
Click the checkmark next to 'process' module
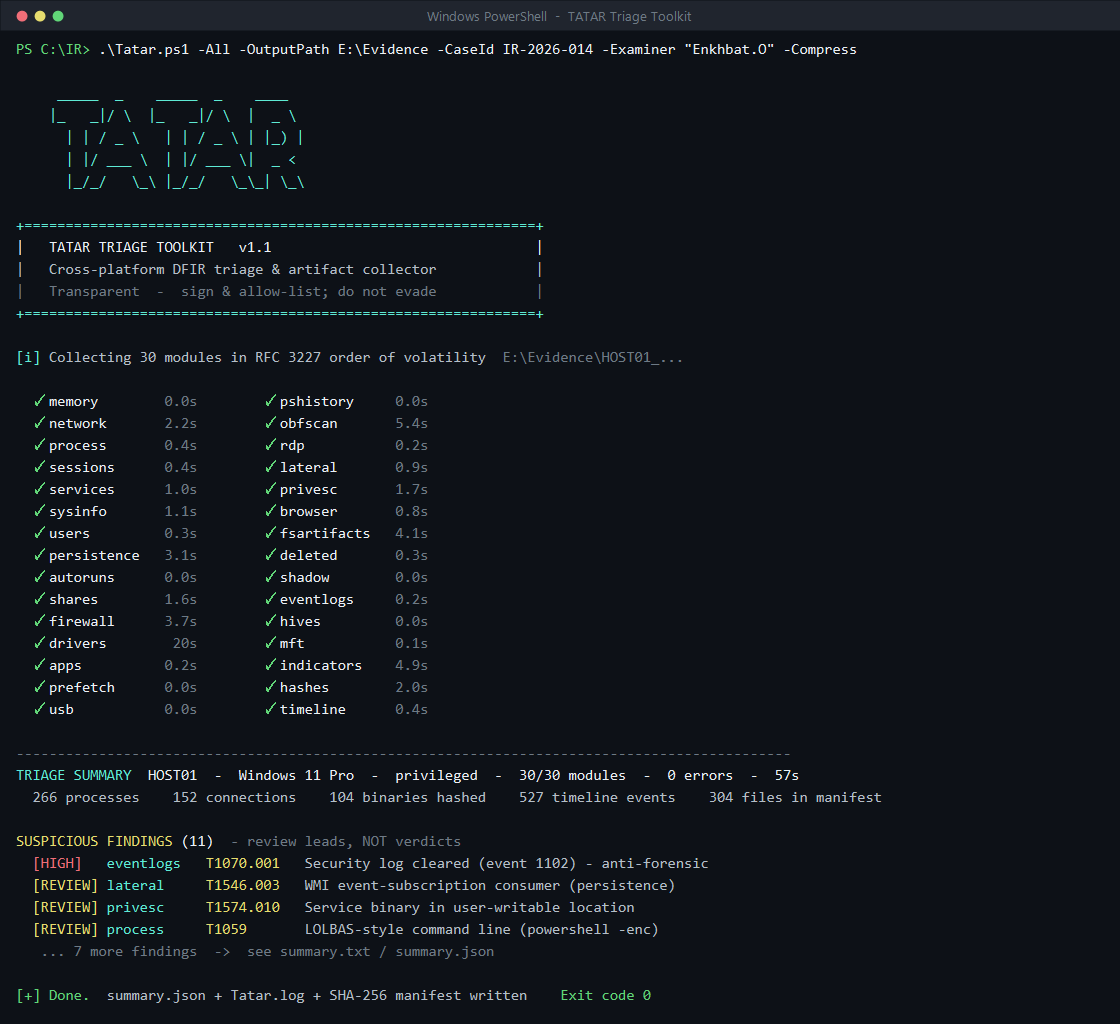coord(39,446)
